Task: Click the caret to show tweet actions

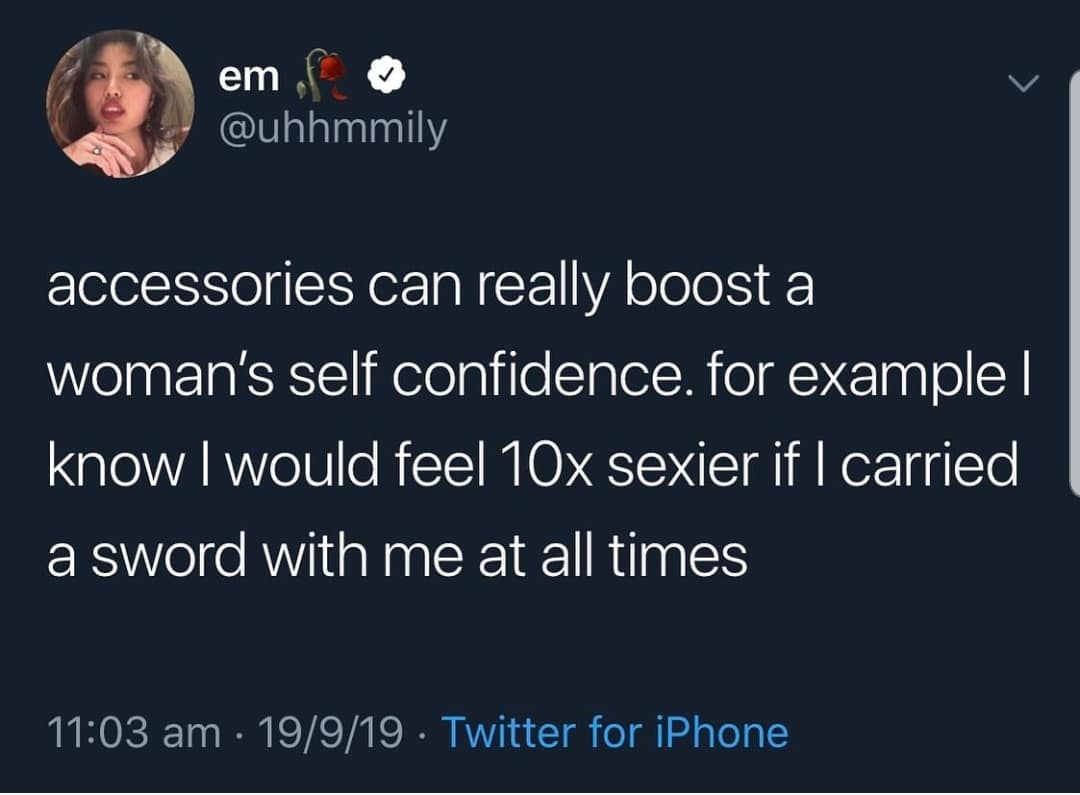Action: pos(1024,84)
